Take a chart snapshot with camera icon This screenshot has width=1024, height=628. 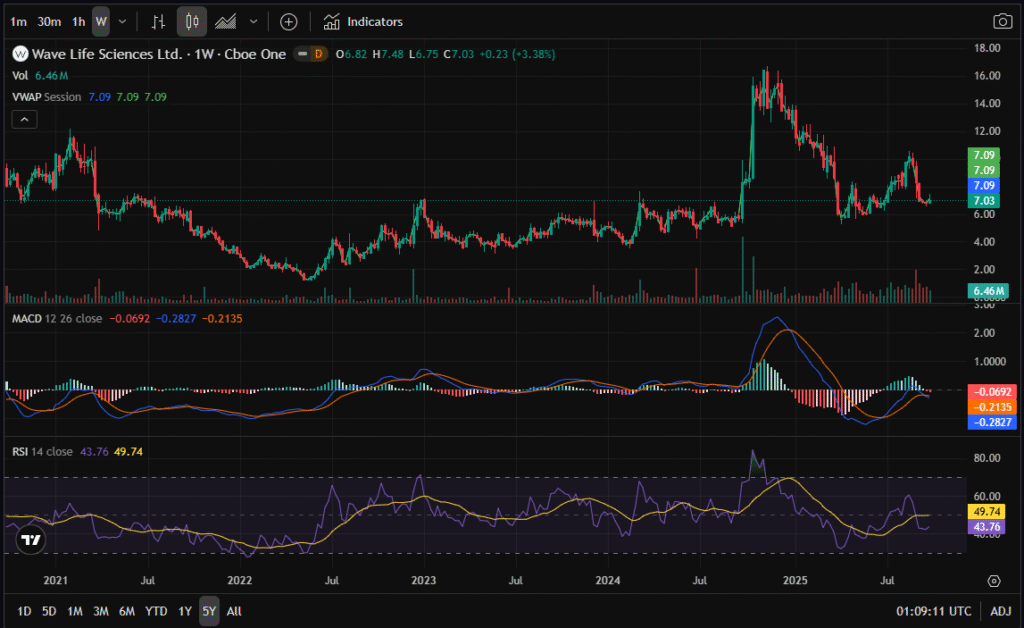click(1001, 21)
